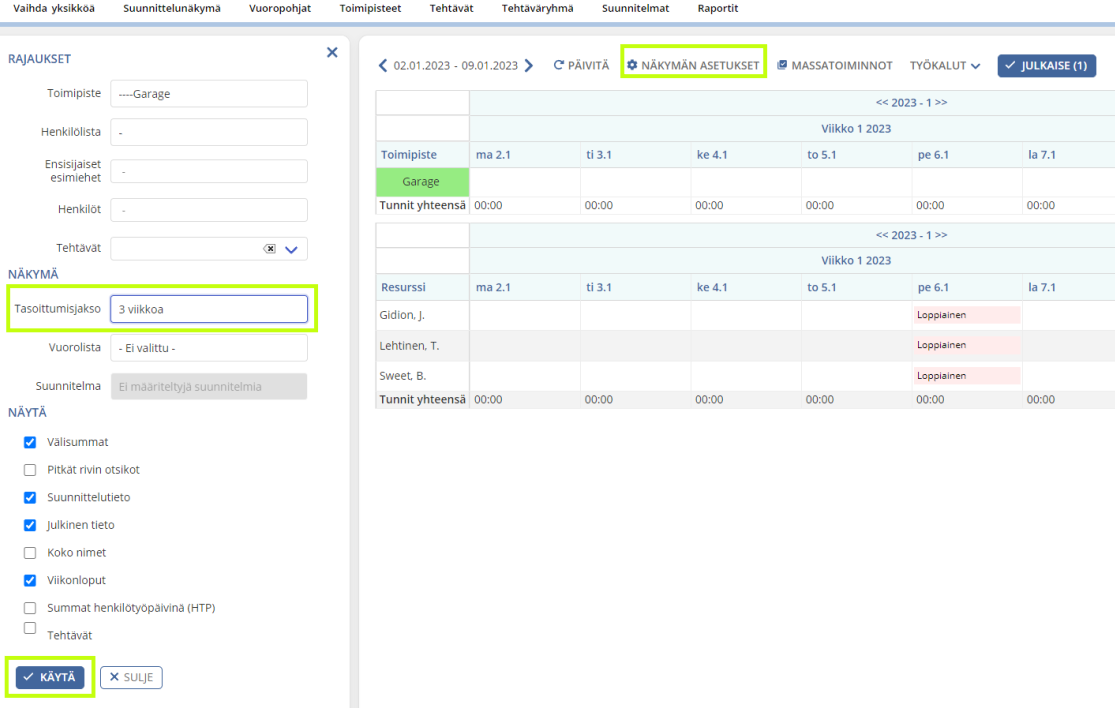Viewport: 1115px width, 708px height.
Task: Select Loppiainen cell in Sweet, B. row
Action: pyautogui.click(x=967, y=375)
